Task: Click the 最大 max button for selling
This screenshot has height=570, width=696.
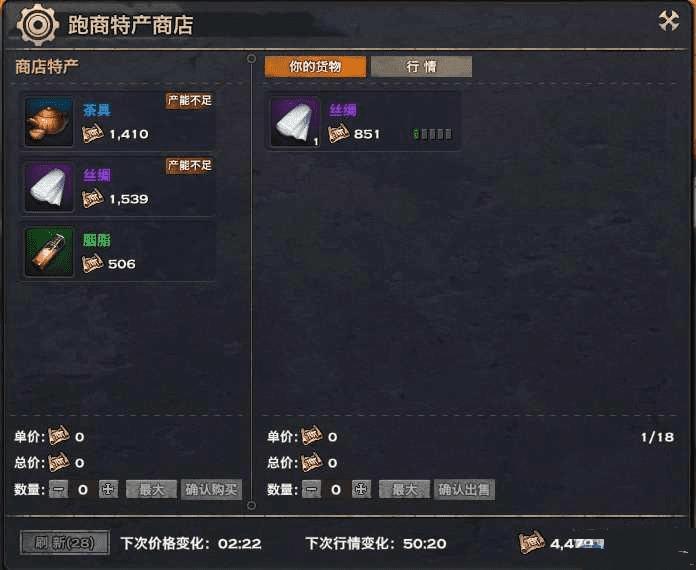Action: click(x=404, y=490)
